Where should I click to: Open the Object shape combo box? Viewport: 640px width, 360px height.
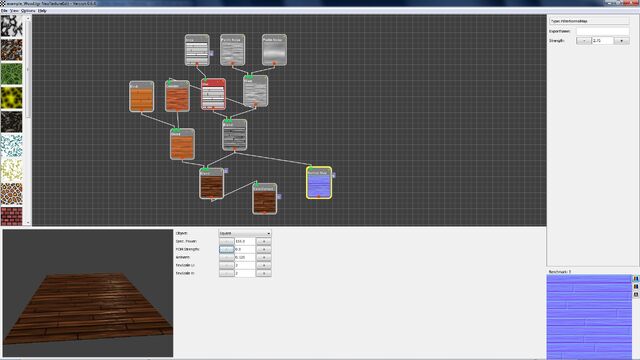(245, 233)
